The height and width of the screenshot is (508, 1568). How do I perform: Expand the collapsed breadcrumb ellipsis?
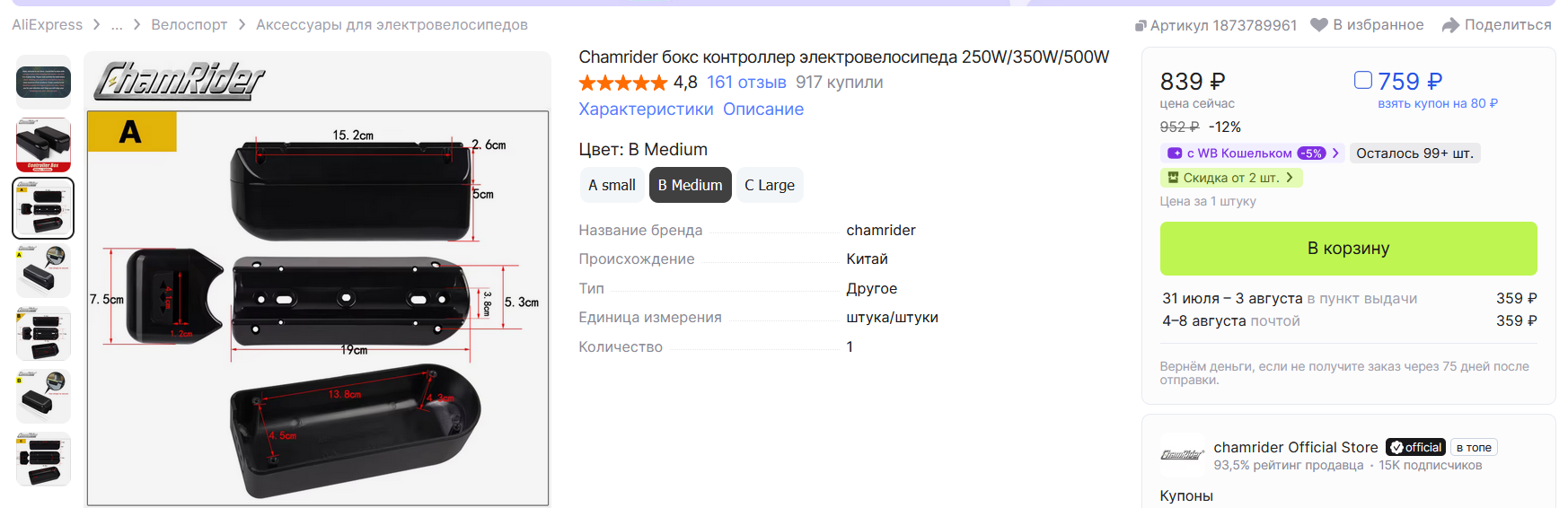click(117, 25)
